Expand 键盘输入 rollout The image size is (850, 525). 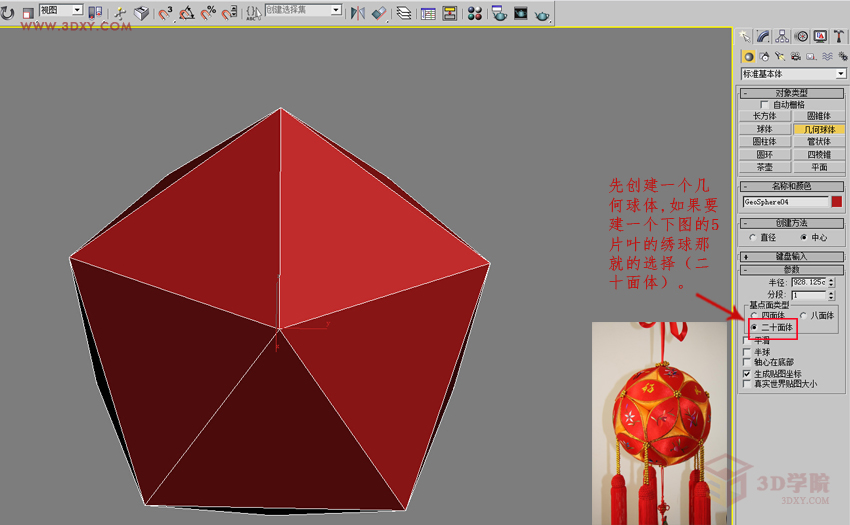pyautogui.click(x=791, y=257)
